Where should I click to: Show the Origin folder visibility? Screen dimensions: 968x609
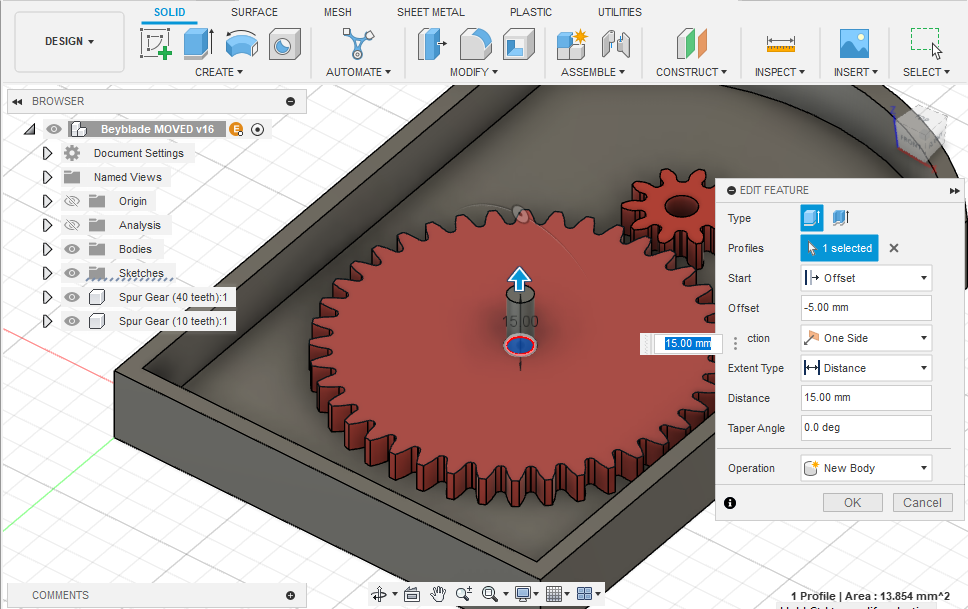click(x=72, y=201)
